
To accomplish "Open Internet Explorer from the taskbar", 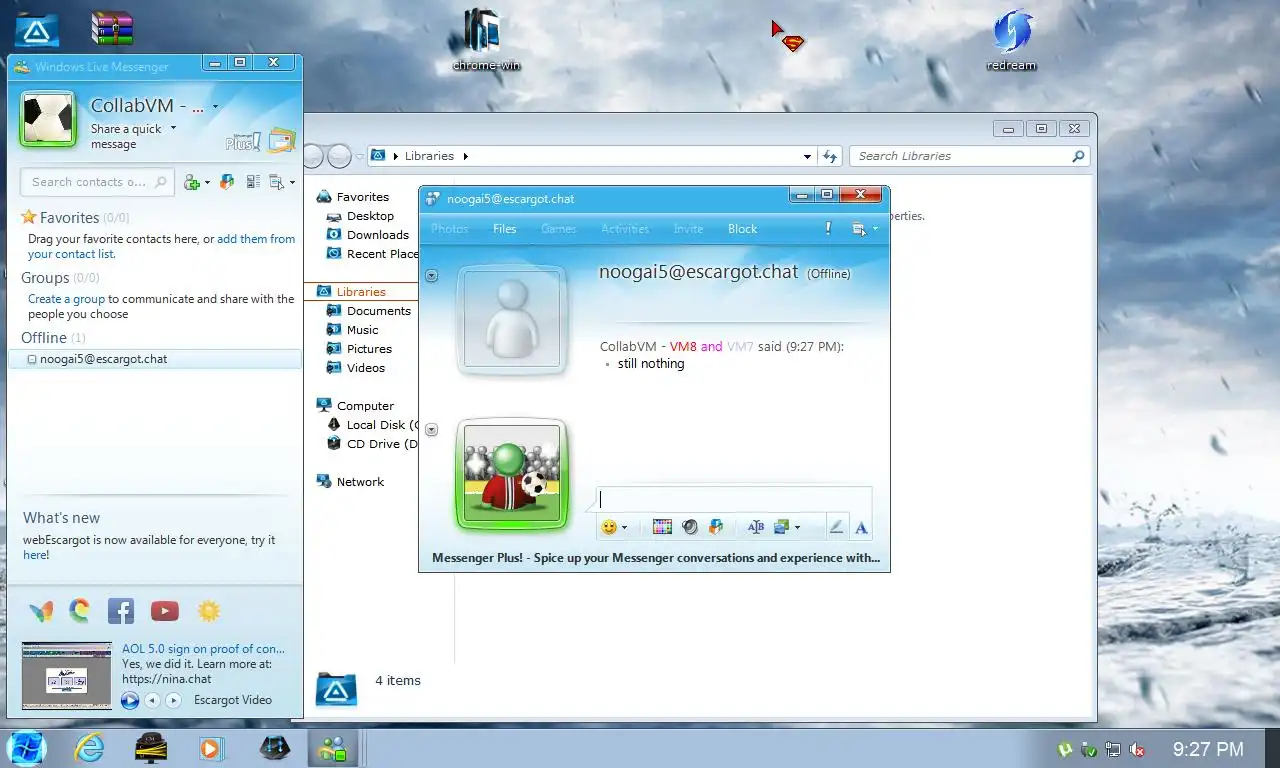I will pyautogui.click(x=90, y=747).
